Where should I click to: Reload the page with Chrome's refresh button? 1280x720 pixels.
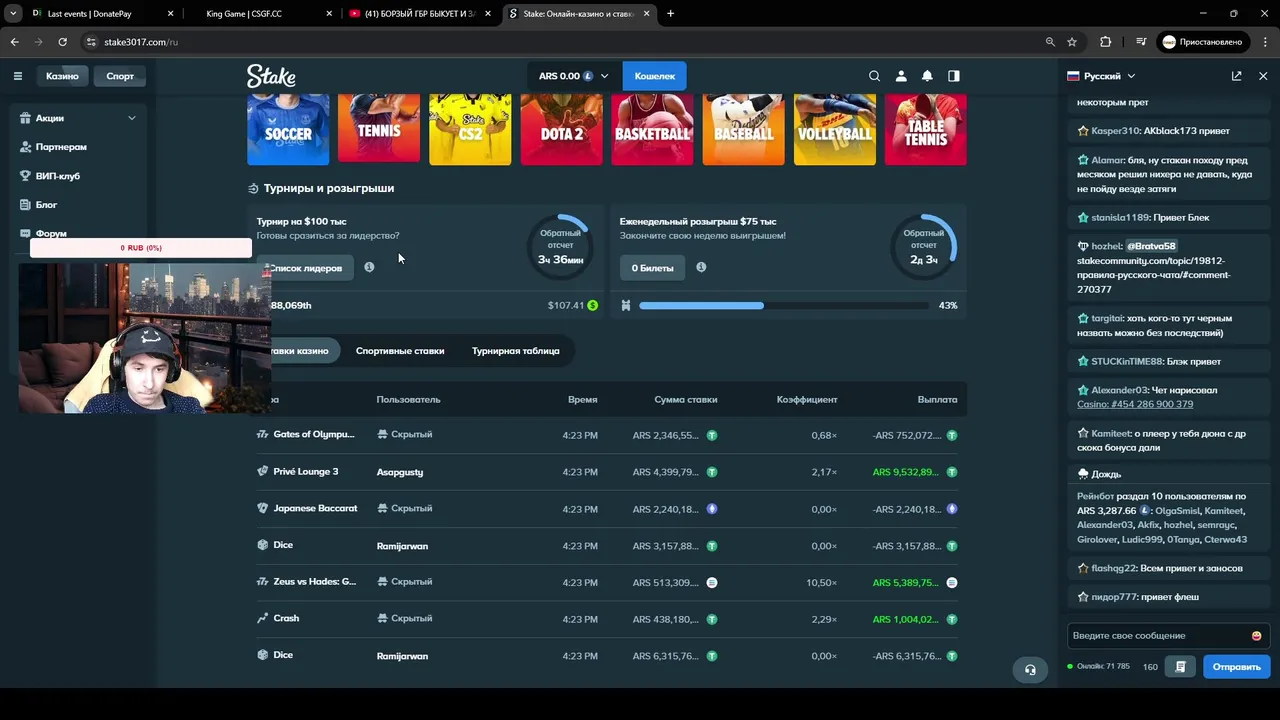click(x=62, y=42)
